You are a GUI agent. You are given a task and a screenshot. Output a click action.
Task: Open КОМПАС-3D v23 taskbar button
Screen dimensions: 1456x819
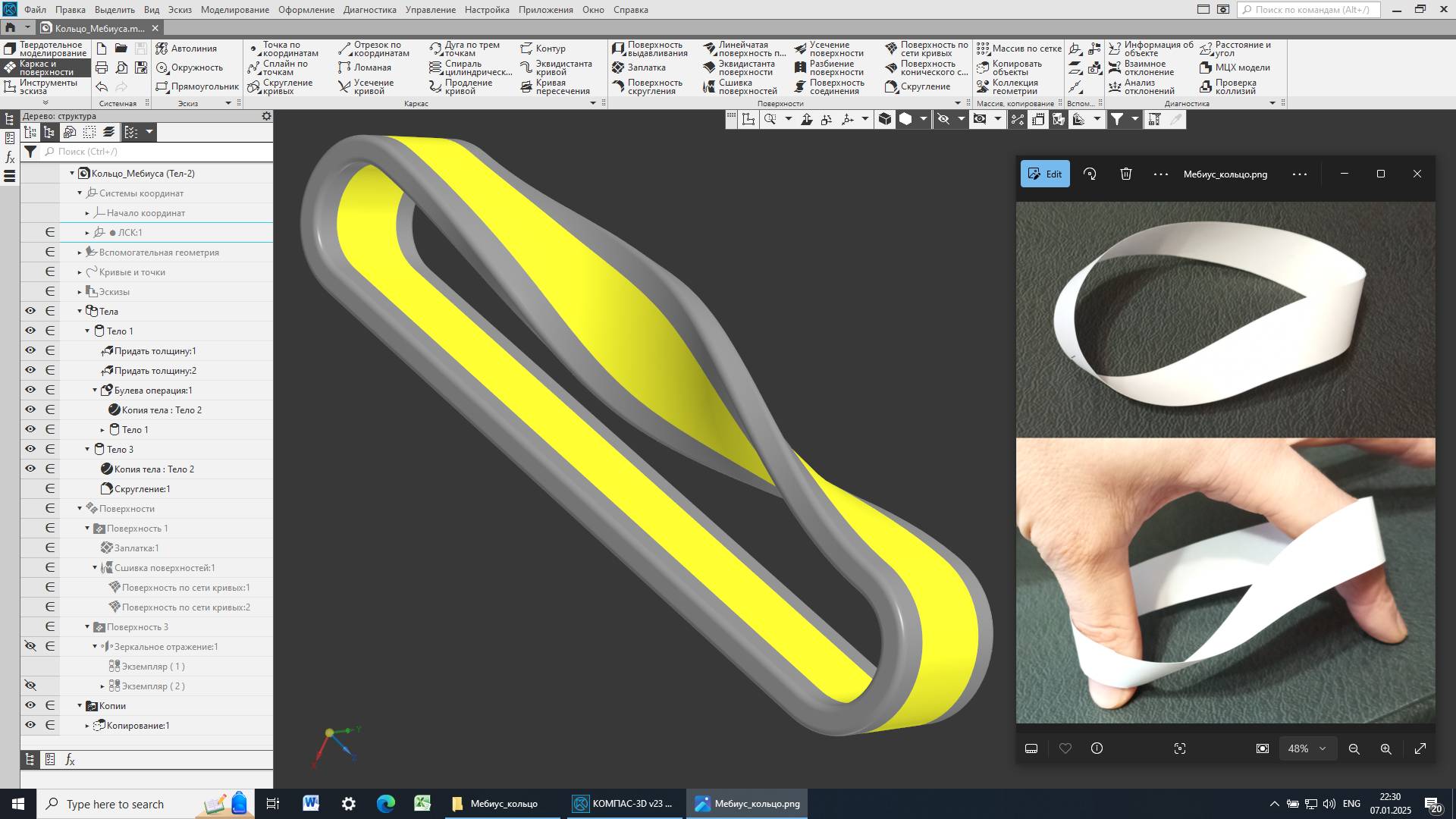(623, 804)
